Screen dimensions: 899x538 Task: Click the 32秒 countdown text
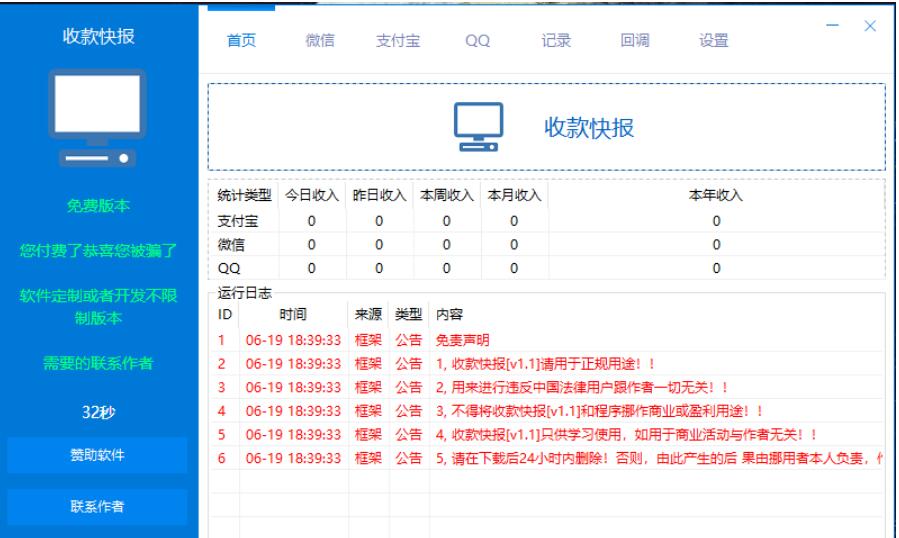pyautogui.click(x=98, y=412)
